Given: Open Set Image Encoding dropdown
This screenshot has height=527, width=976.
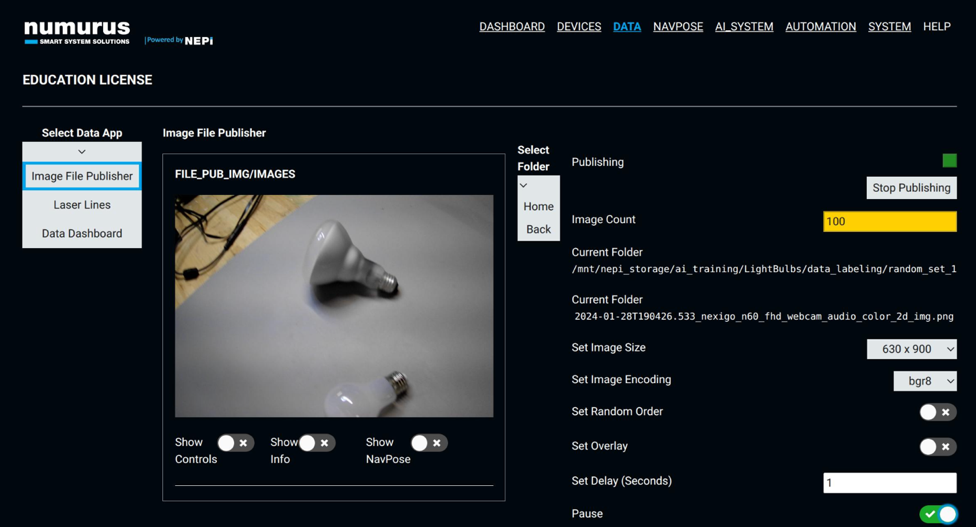Looking at the screenshot, I should [924, 381].
